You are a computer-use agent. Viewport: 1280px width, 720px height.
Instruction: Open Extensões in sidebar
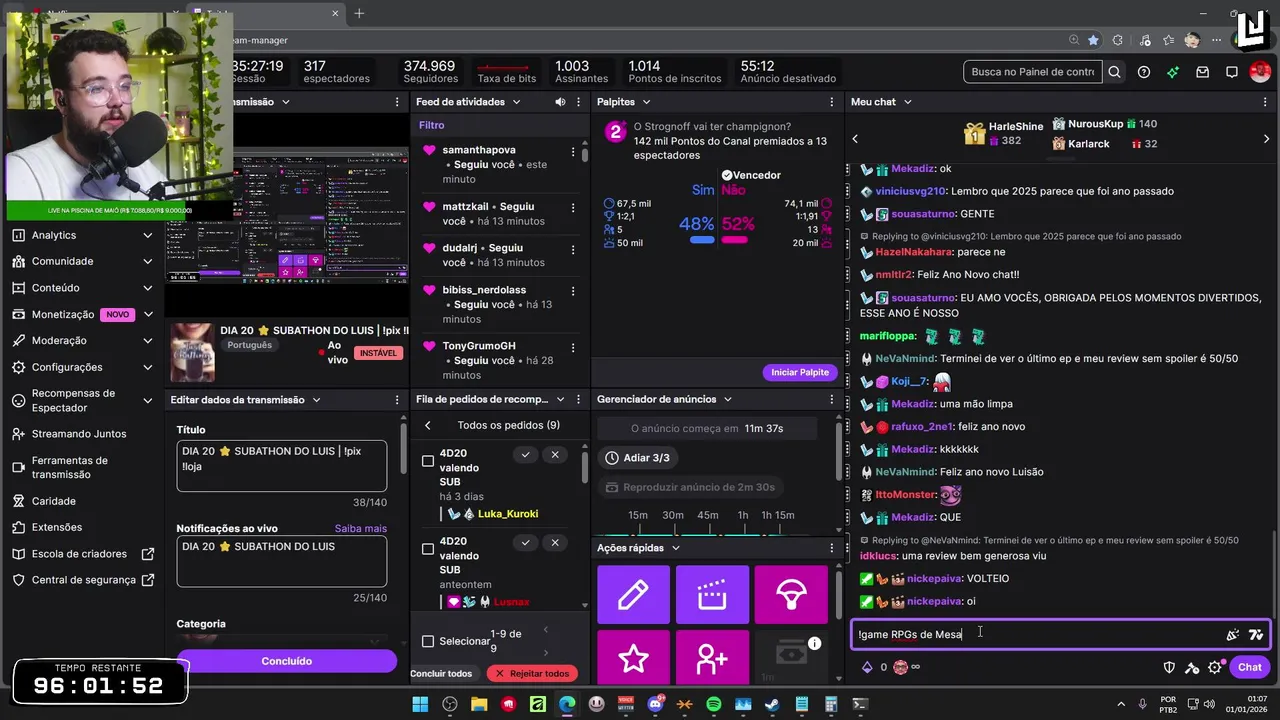point(57,527)
